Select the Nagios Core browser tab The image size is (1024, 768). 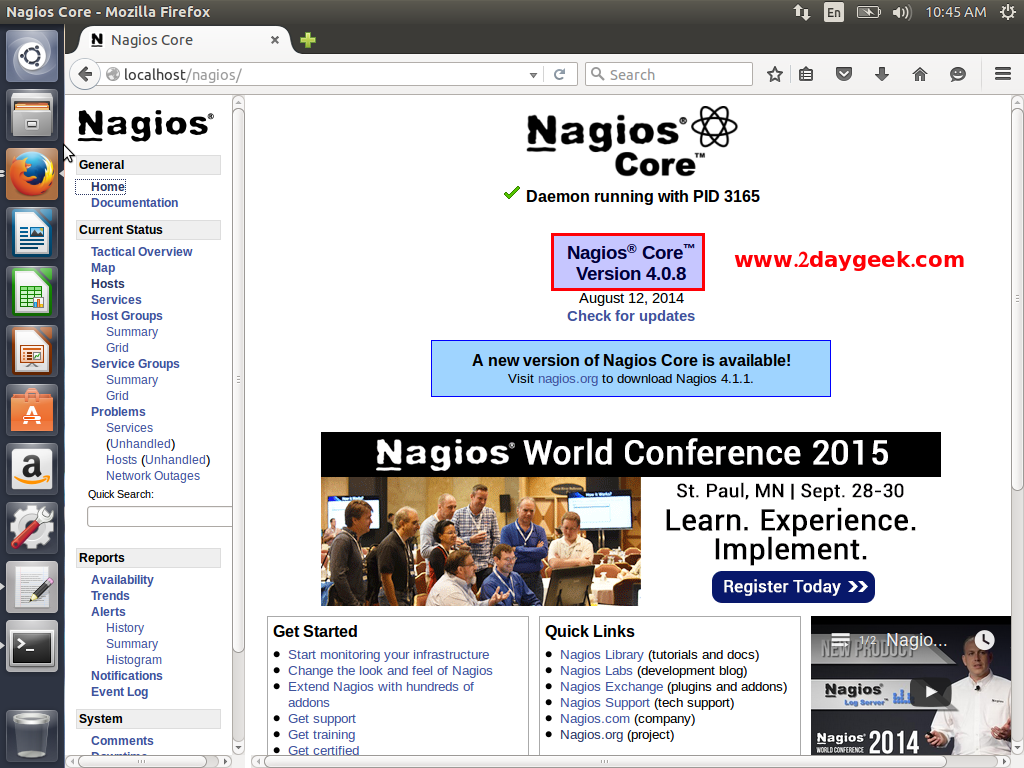click(x=184, y=40)
